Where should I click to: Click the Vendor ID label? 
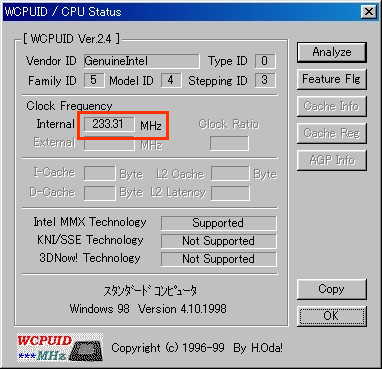coord(51,61)
